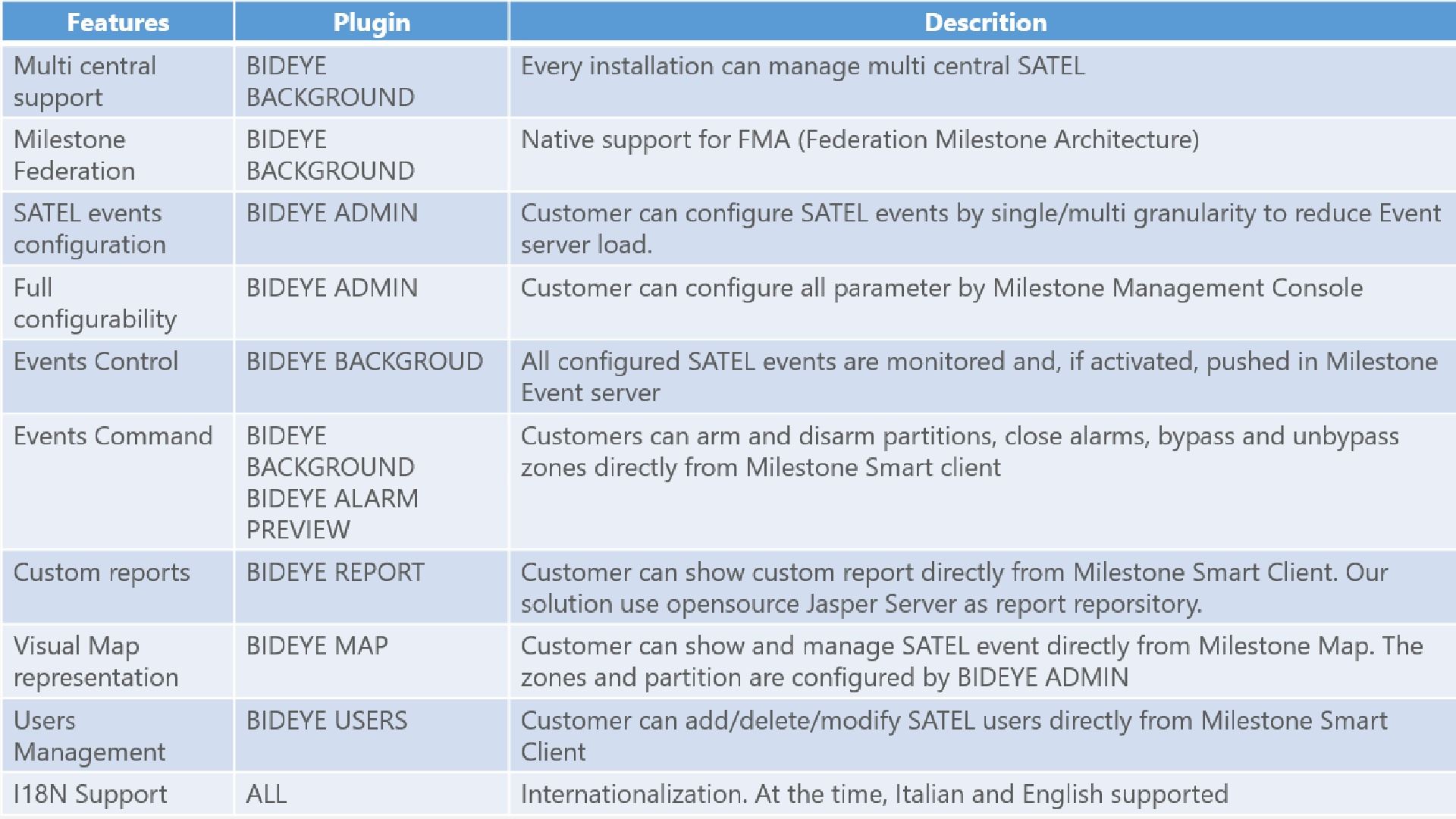This screenshot has width=1456, height=819.
Task: Click the BIDEYE BACKGROUD plugin cell
Action: point(372,376)
